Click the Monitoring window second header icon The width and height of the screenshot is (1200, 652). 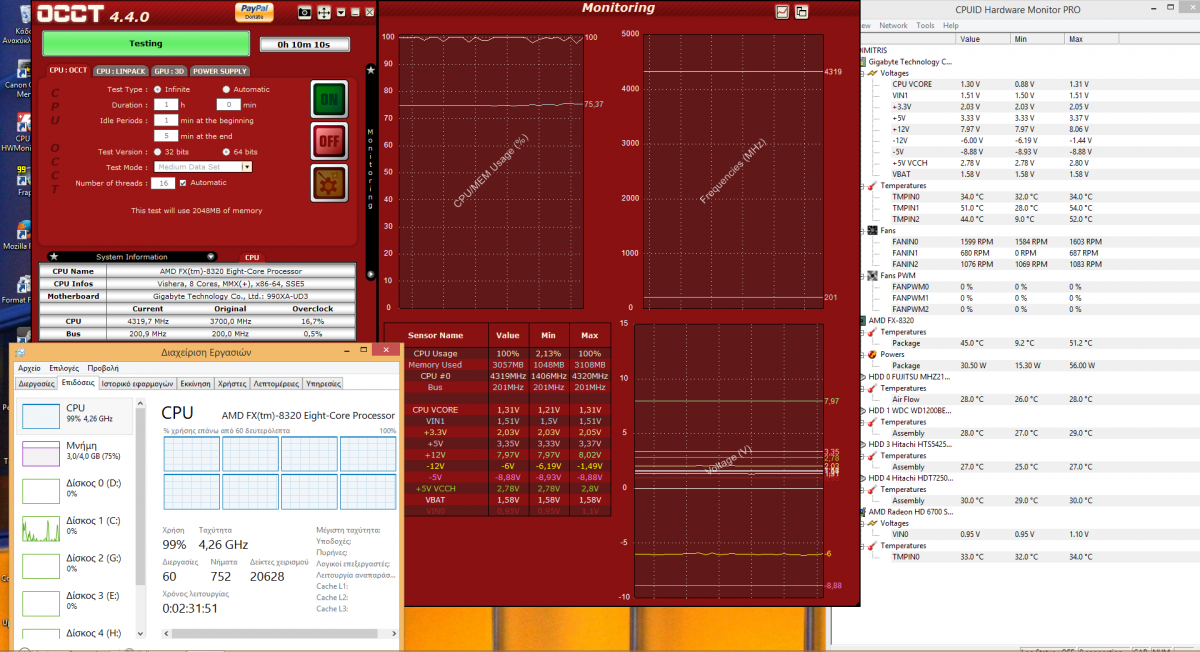(x=802, y=12)
